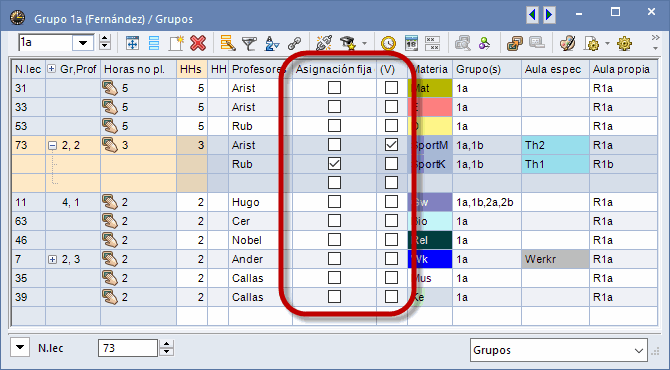The width and height of the screenshot is (670, 370).
Task: Click the calendar 18 icon
Action: click(x=411, y=43)
